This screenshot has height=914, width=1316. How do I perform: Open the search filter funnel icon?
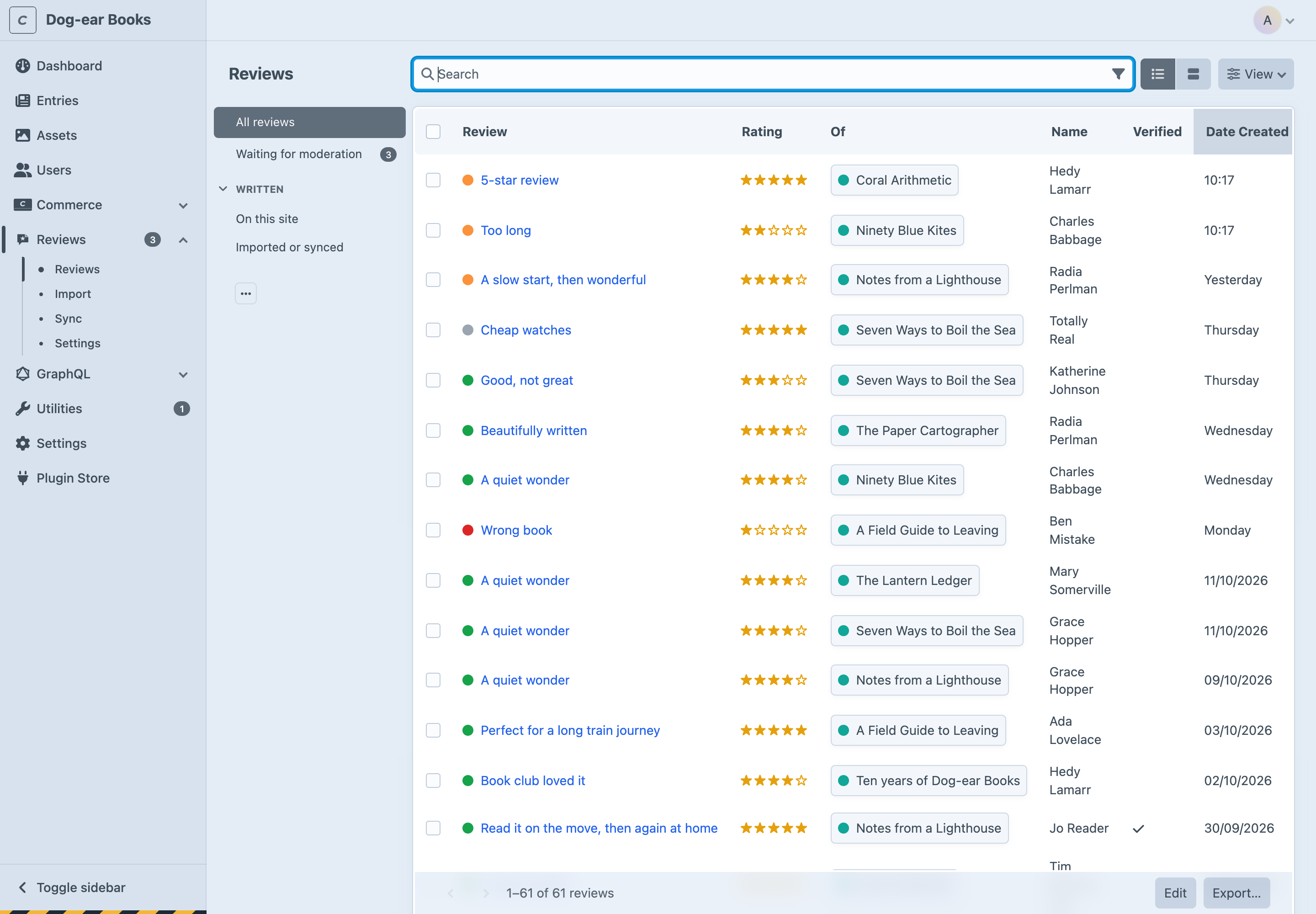(x=1118, y=74)
